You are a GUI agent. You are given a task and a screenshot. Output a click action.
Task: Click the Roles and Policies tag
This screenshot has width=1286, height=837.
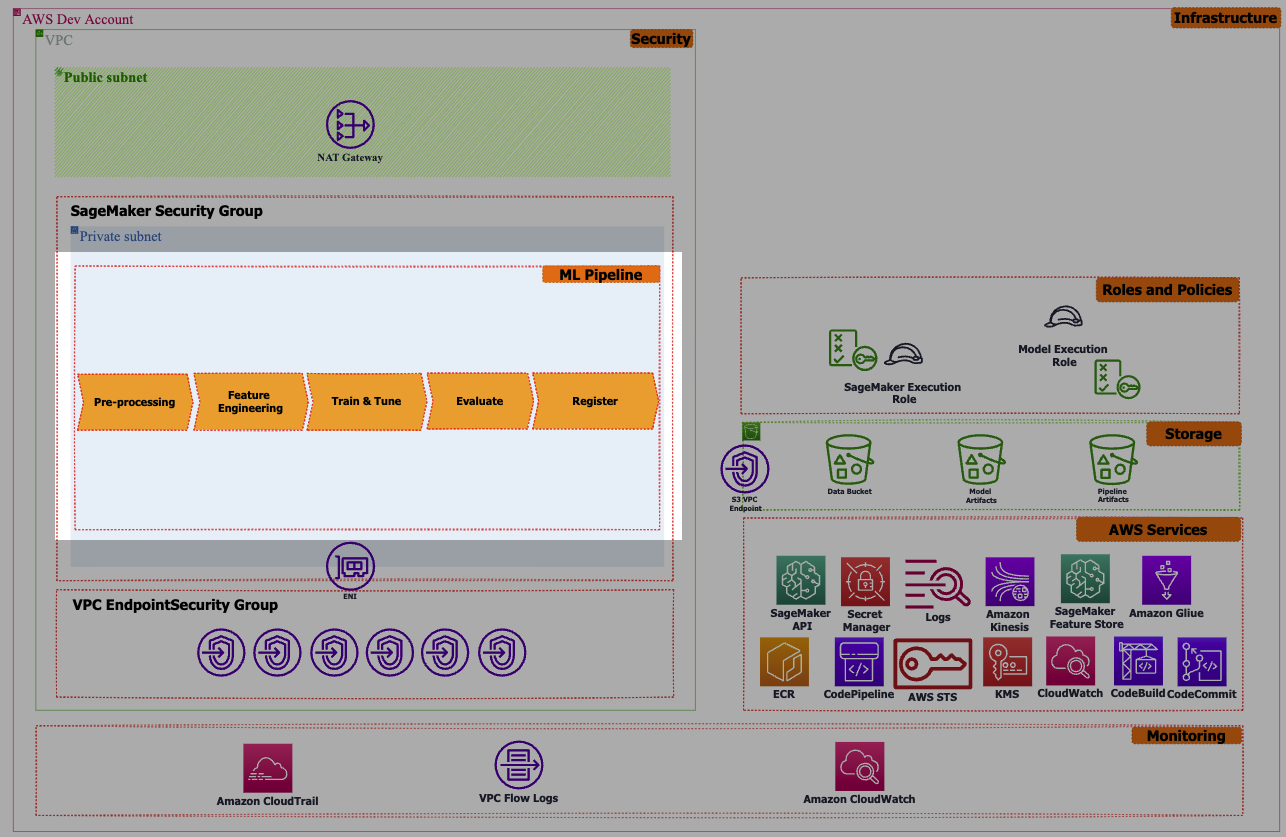1167,290
